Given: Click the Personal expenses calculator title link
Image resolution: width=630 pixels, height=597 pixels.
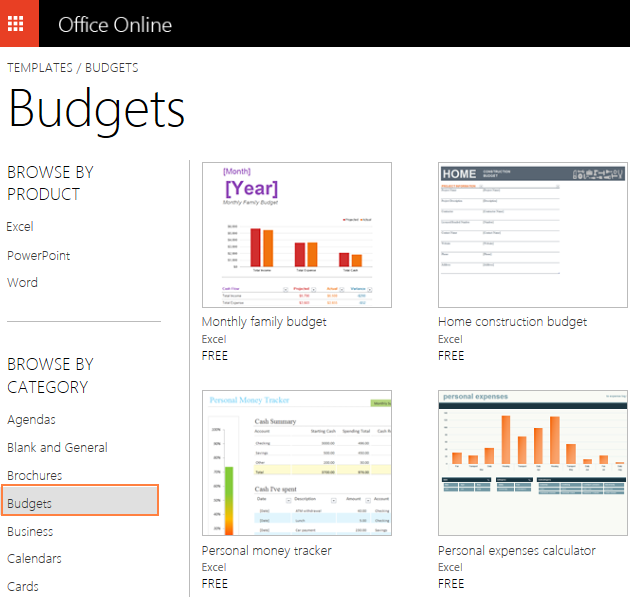Looking at the screenshot, I should point(516,551).
